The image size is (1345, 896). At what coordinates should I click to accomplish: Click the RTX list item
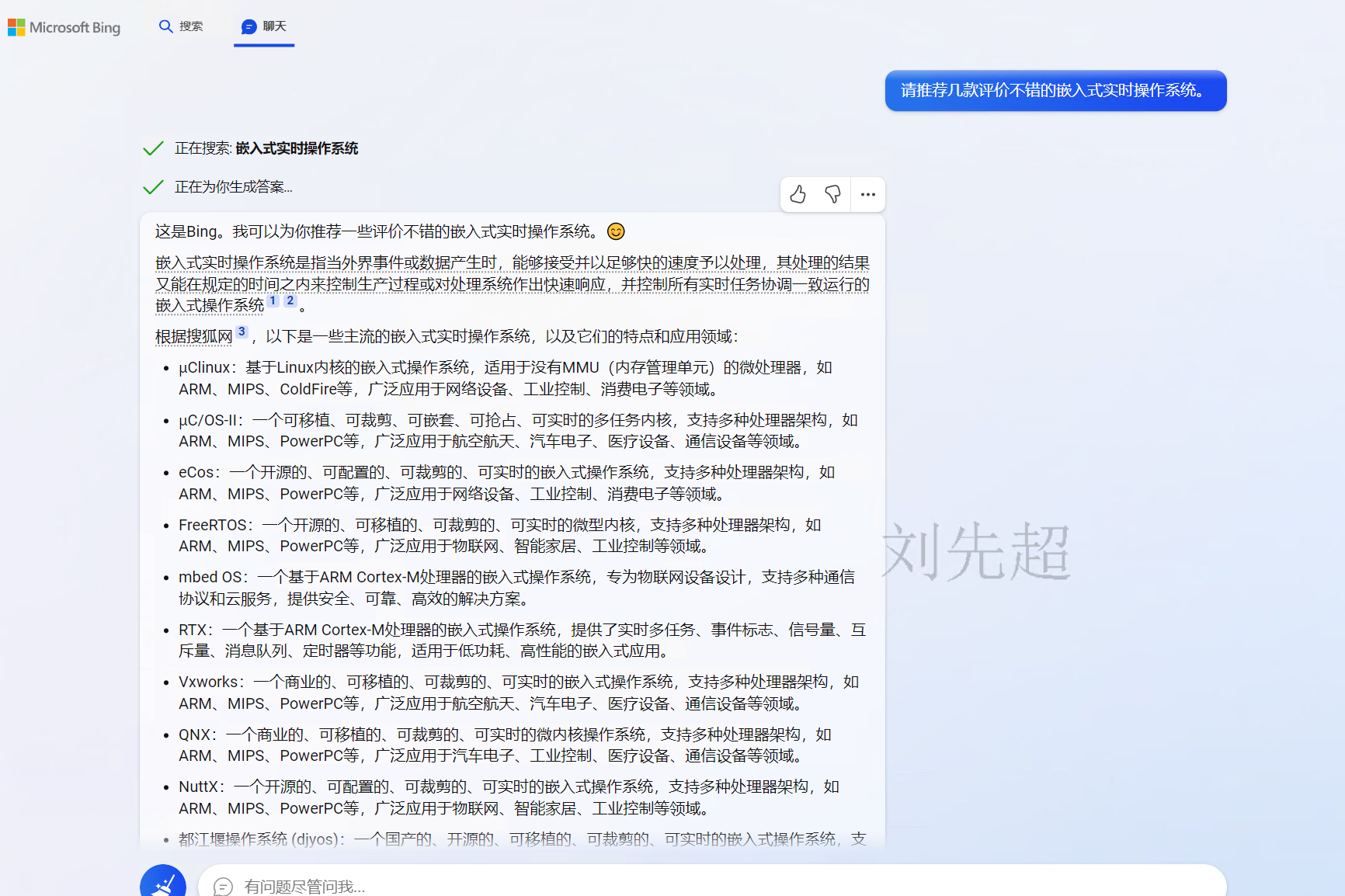click(522, 640)
